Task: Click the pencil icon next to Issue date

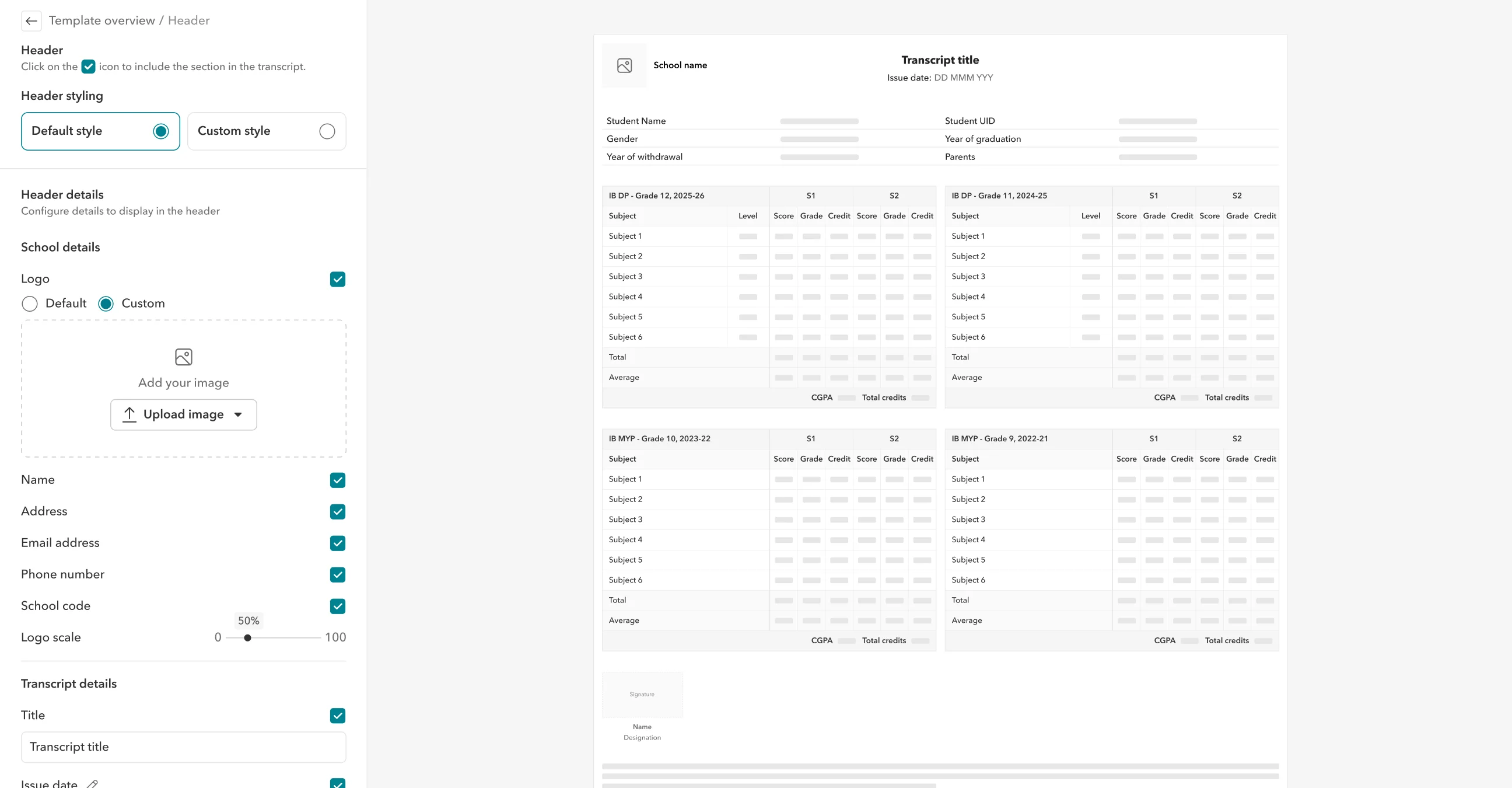Action: coord(92,783)
